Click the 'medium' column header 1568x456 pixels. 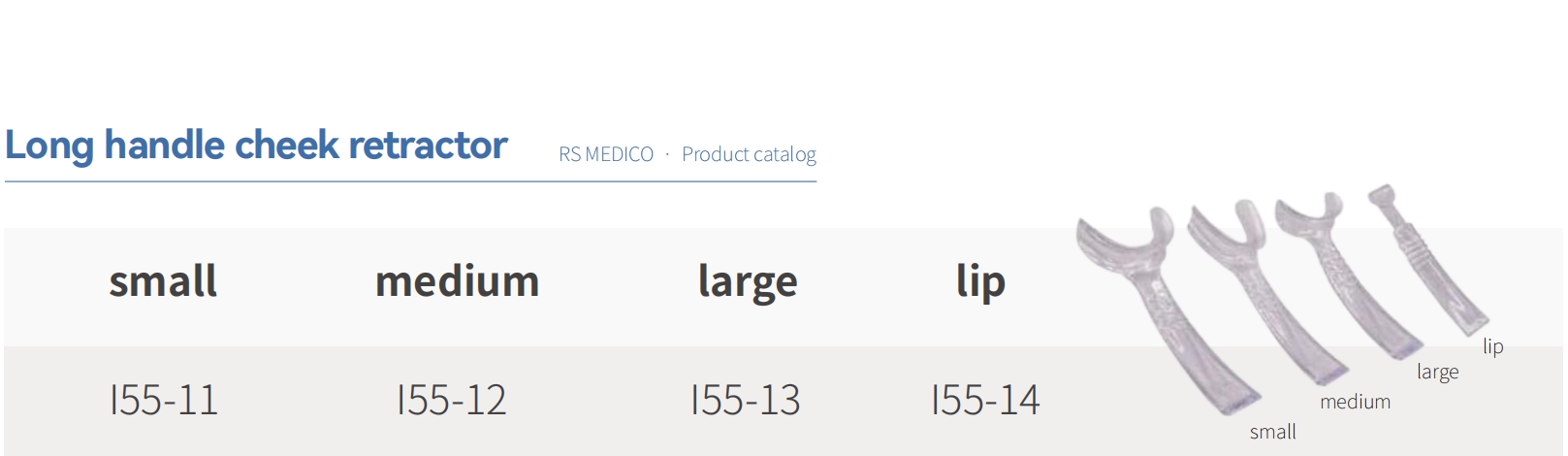click(457, 281)
